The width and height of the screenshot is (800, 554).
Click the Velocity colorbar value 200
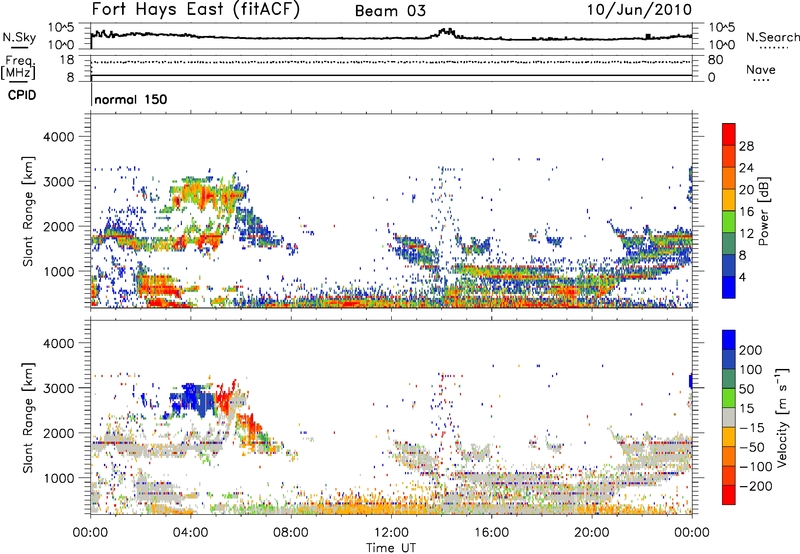750,350
